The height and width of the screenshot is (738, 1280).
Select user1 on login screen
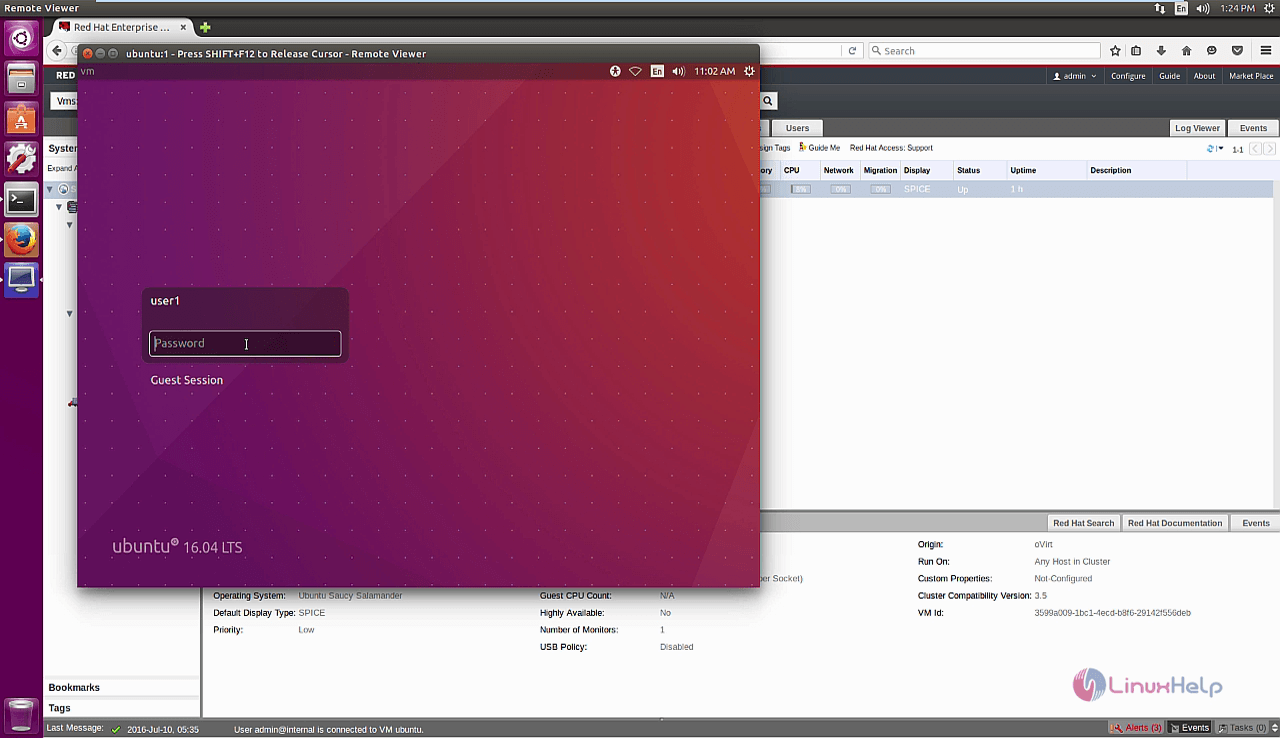click(x=165, y=301)
